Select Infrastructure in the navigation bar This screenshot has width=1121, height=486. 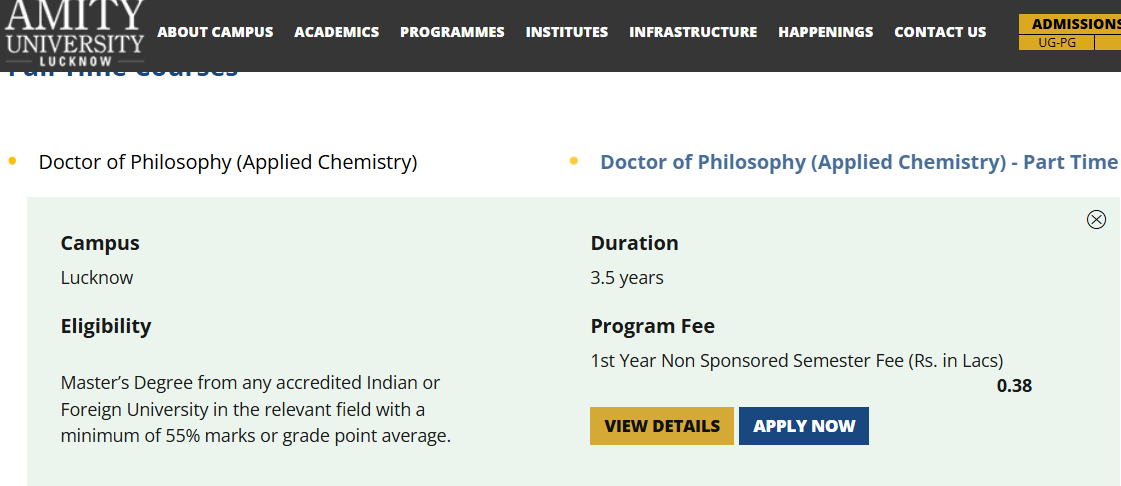(693, 32)
